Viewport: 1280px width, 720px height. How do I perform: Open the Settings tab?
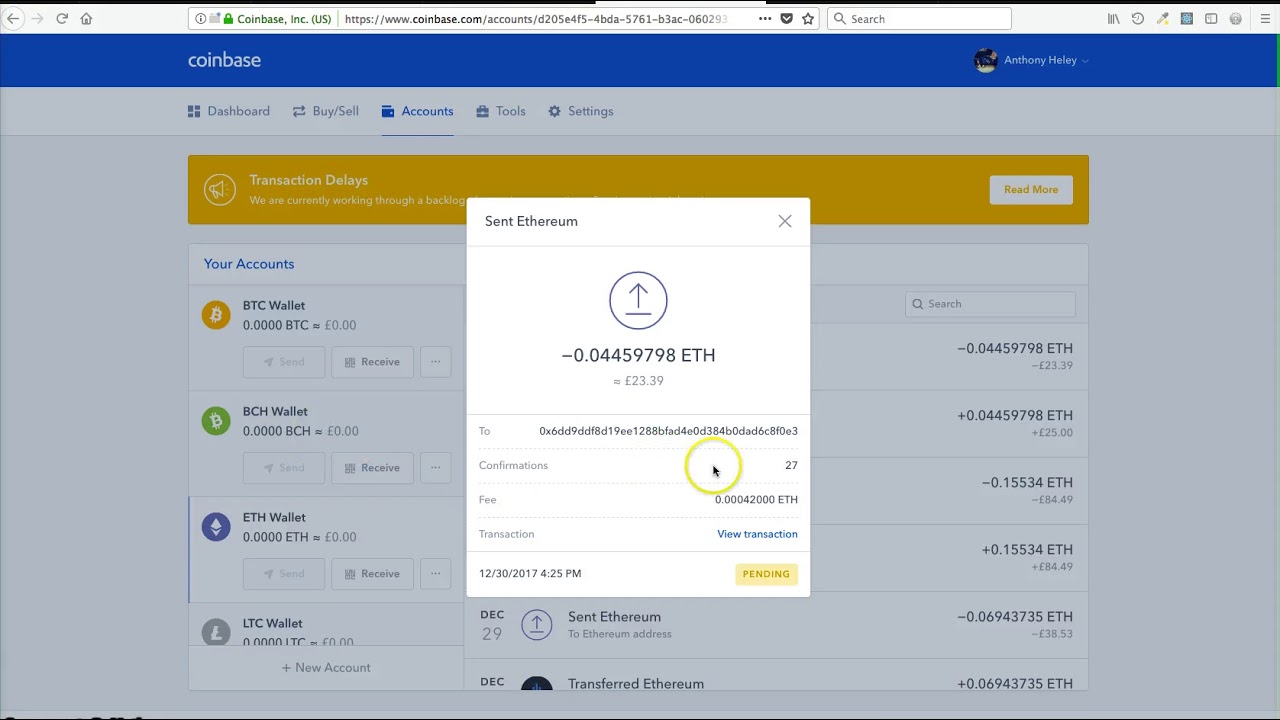[581, 111]
